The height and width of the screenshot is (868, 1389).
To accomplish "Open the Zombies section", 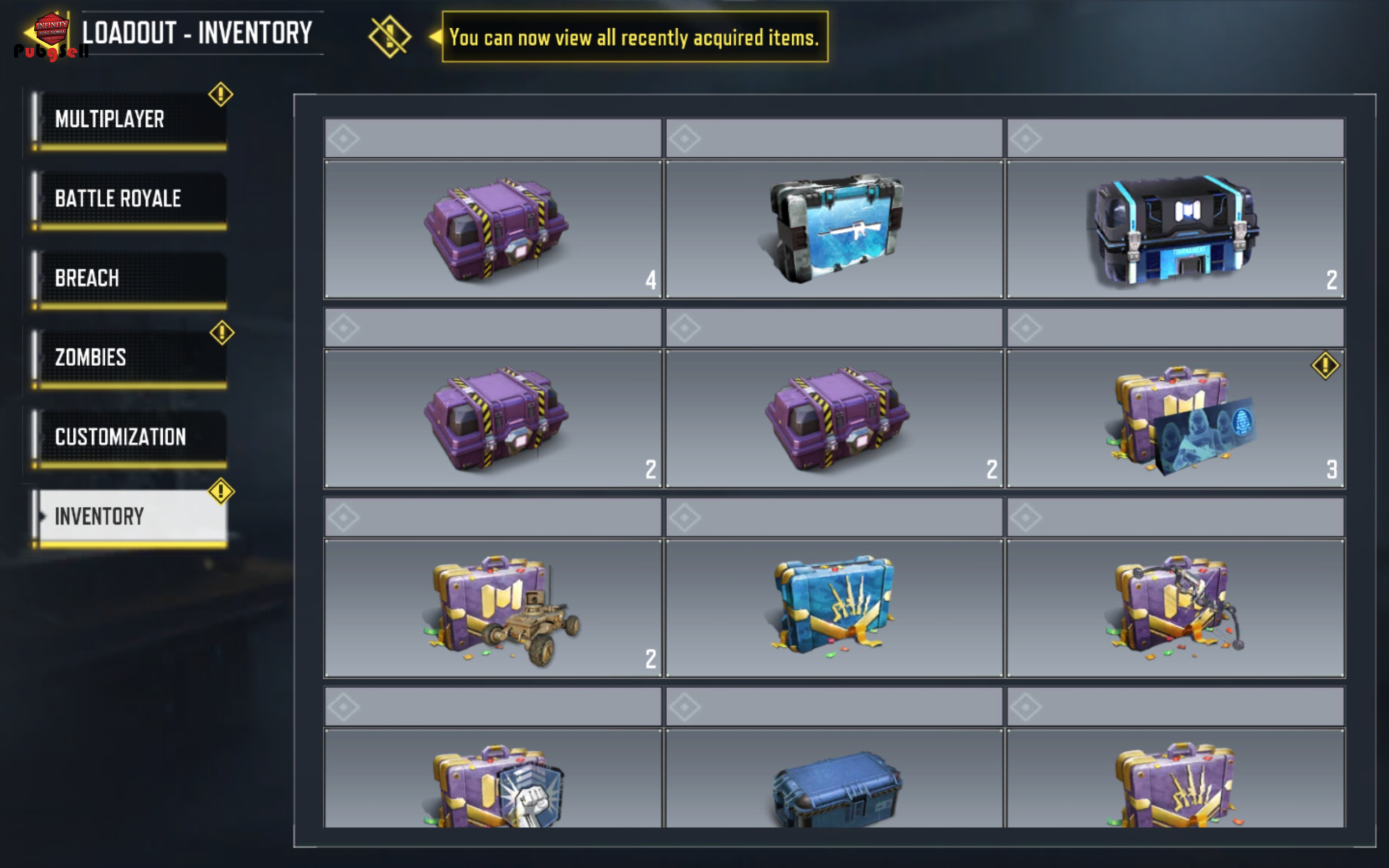I will [130, 358].
